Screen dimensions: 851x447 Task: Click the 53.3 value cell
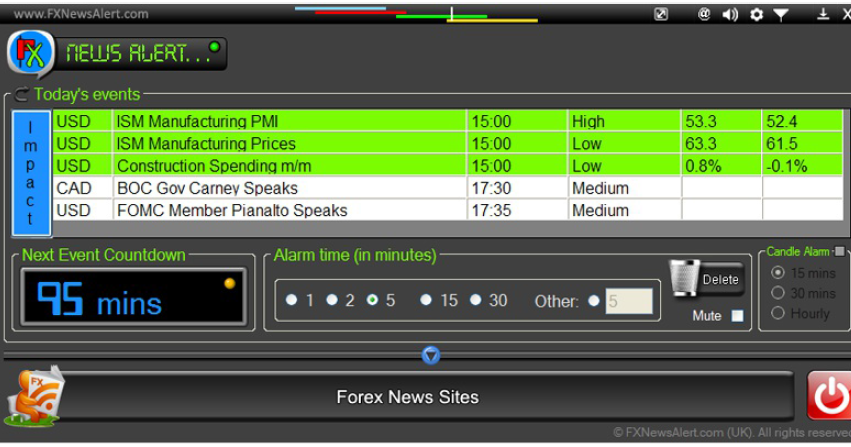click(721, 121)
